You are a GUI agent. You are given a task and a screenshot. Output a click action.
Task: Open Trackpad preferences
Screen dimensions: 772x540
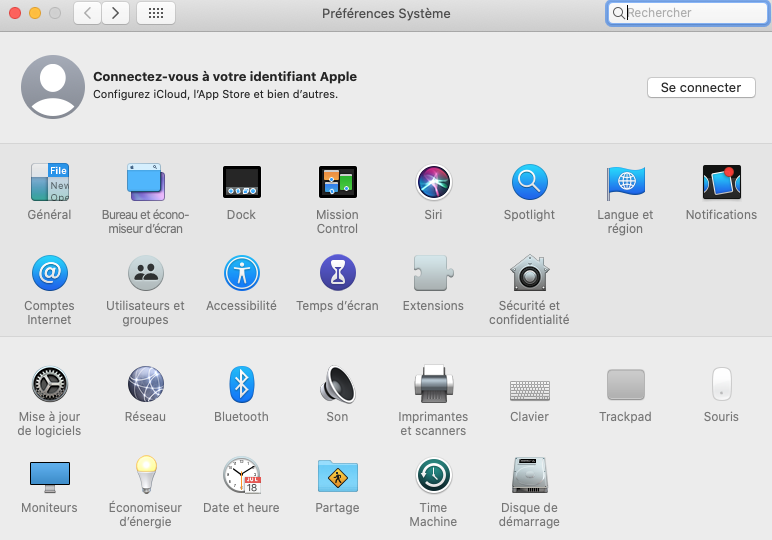[626, 384]
